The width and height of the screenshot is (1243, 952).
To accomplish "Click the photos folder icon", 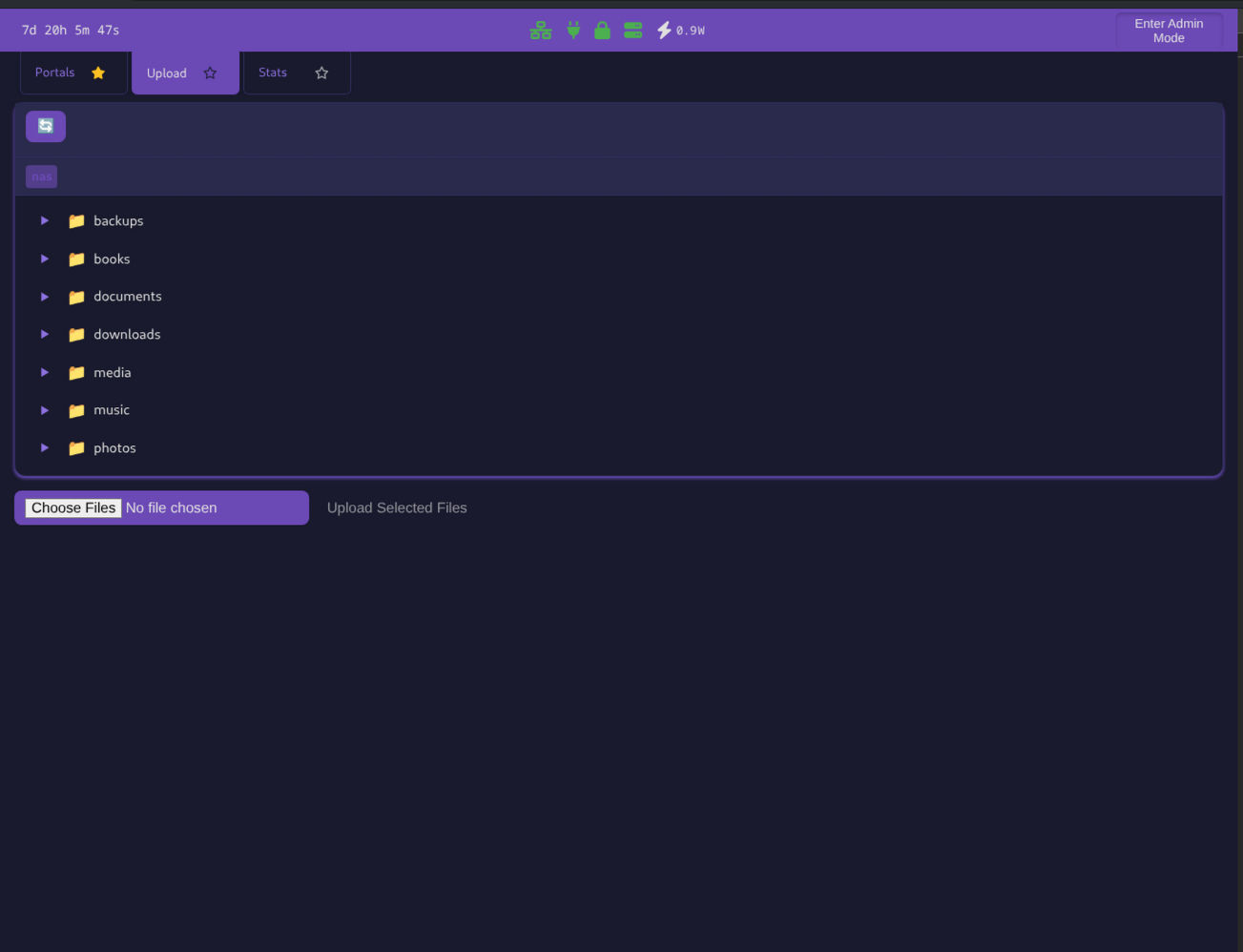I will 76,448.
